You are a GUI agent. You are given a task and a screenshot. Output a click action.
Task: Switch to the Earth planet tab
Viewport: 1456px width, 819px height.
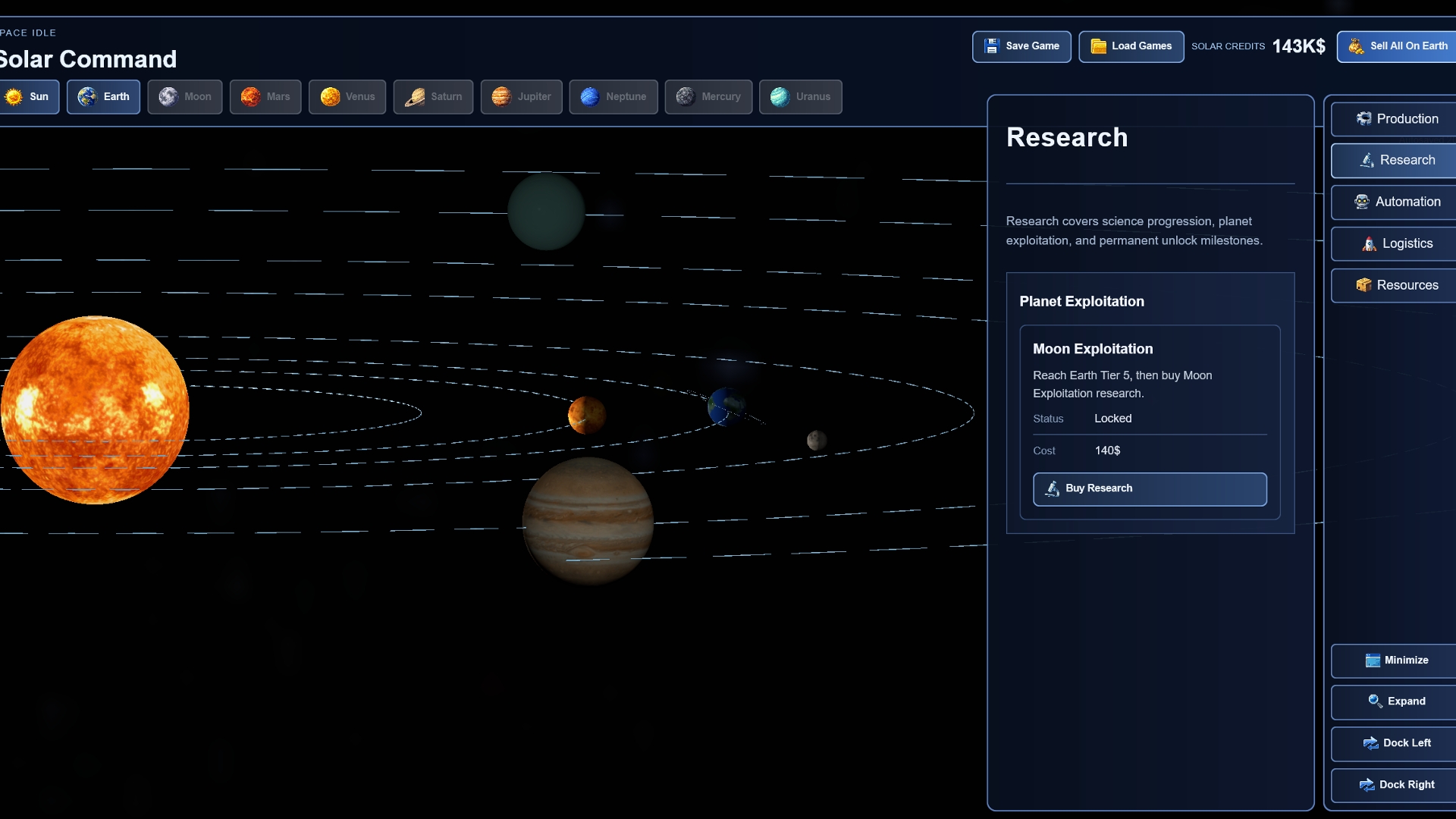point(104,97)
